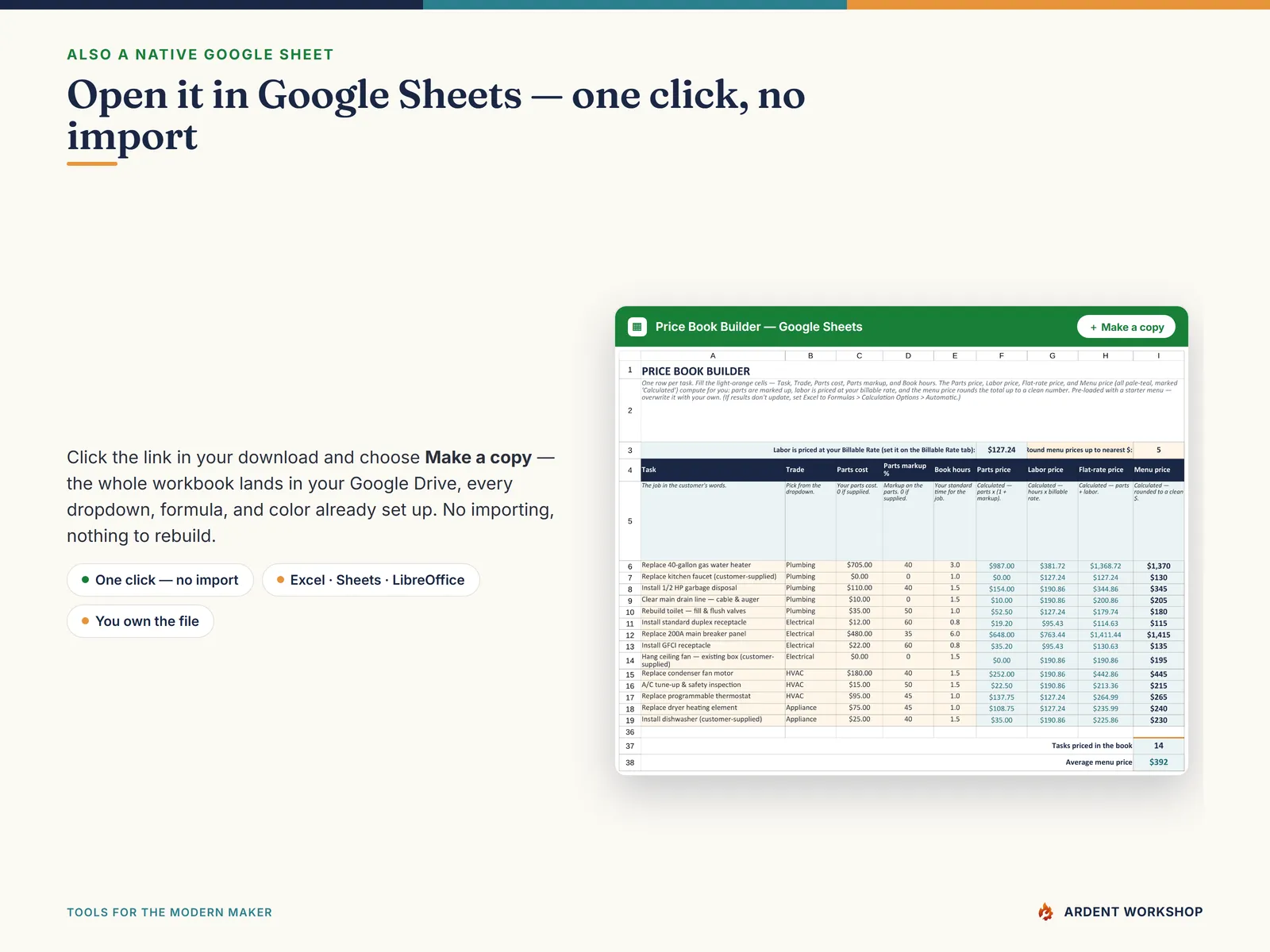
Task: Click 'Install dishwasher (customer-supplied)' task cell
Action: (713, 720)
